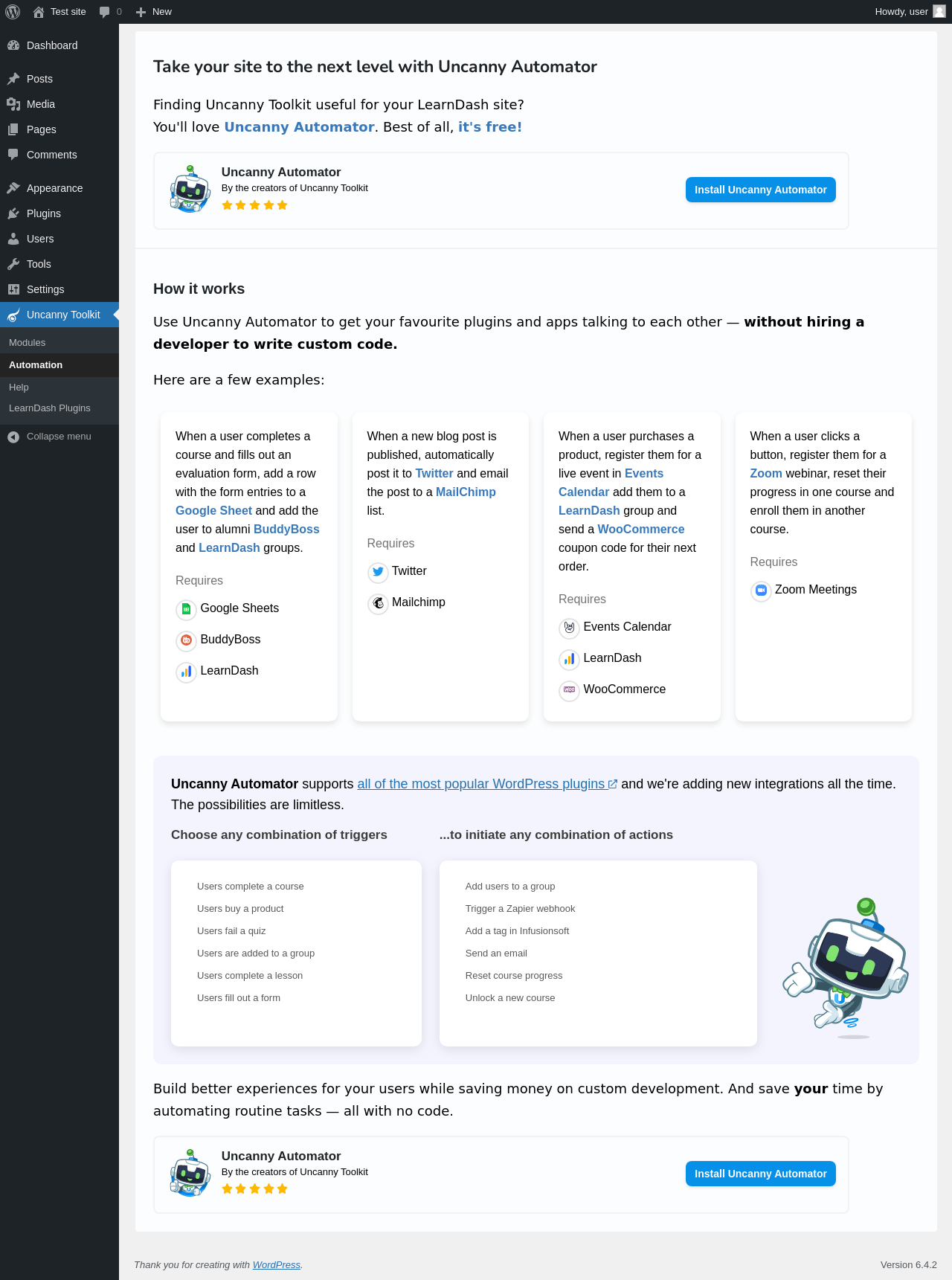The image size is (952, 1280).
Task: Click the top Install Uncanny Automator button
Action: click(x=760, y=190)
